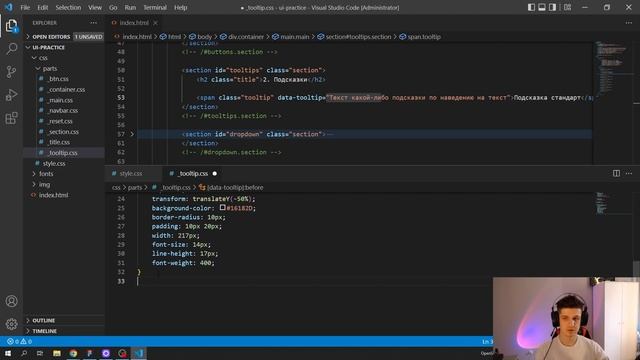
Task: Open Run and Debug view
Action: point(11,95)
